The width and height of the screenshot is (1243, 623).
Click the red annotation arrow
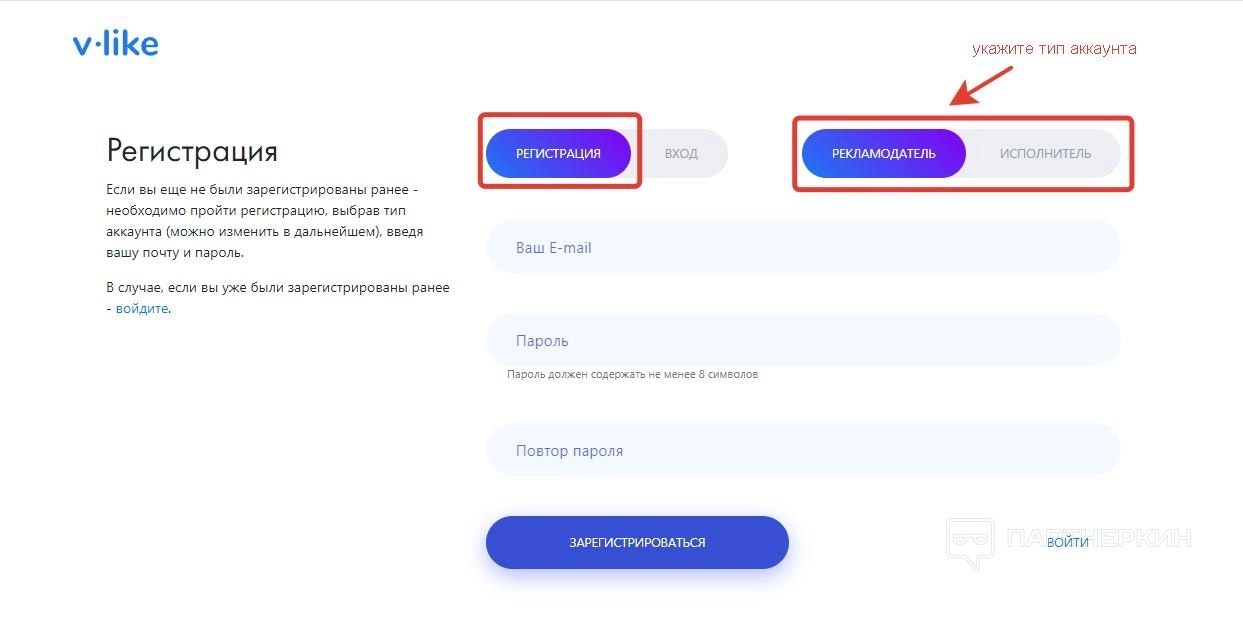point(980,85)
